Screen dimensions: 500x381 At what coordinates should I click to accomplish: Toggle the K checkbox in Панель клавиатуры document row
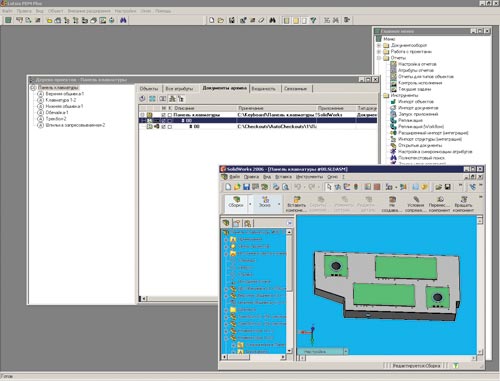coord(170,115)
